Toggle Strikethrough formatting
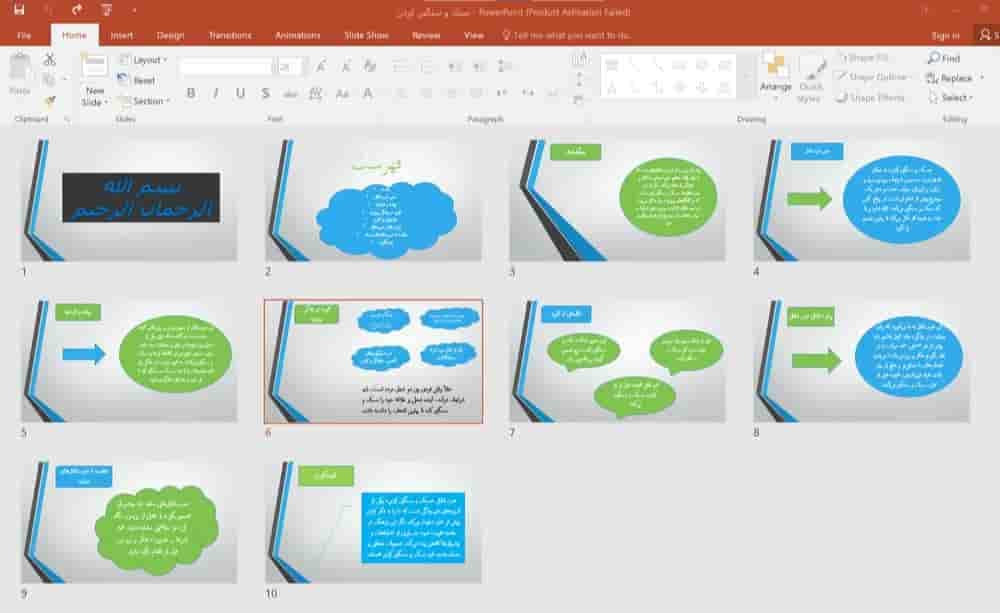The height and width of the screenshot is (613, 1000). [291, 94]
